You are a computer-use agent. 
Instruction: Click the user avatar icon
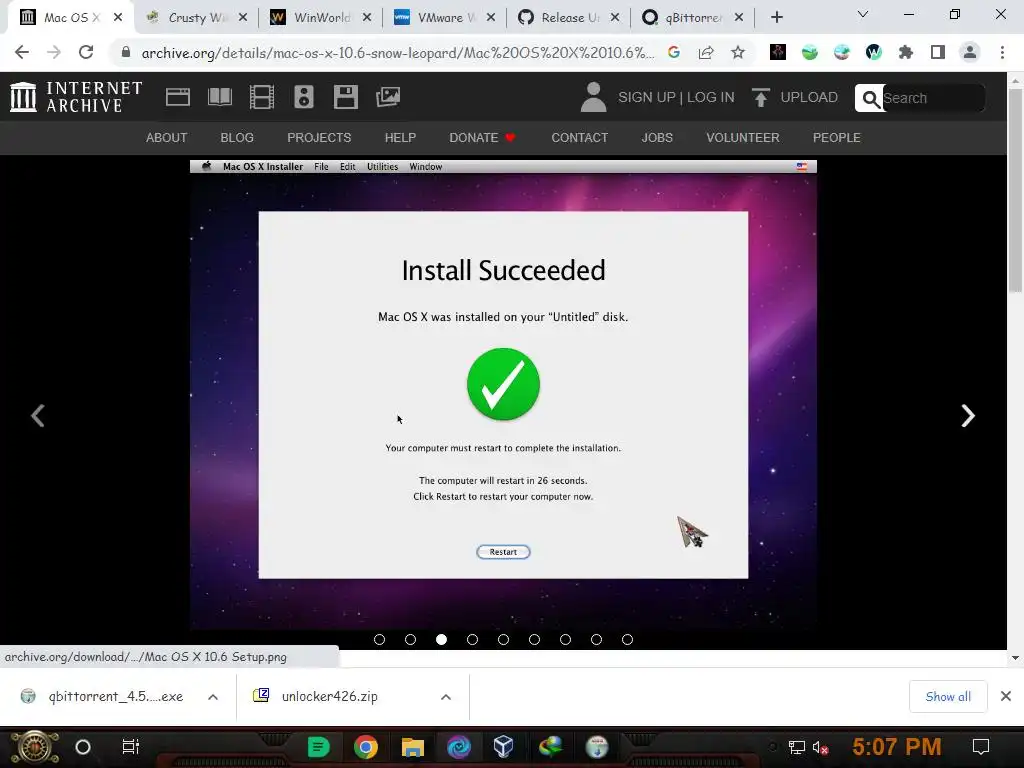594,97
